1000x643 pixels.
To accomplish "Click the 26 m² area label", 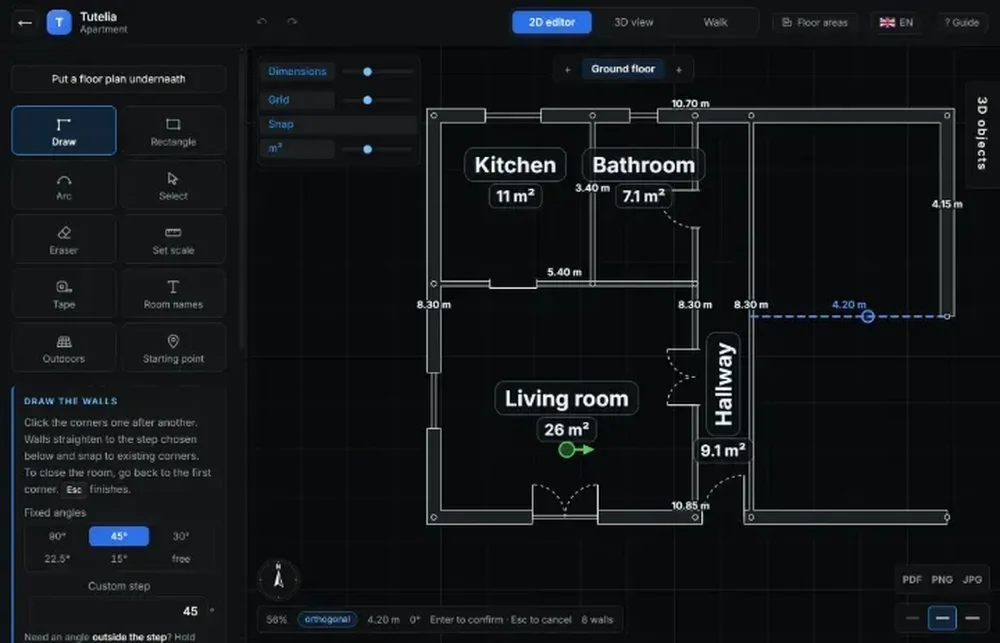I will click(x=566, y=429).
